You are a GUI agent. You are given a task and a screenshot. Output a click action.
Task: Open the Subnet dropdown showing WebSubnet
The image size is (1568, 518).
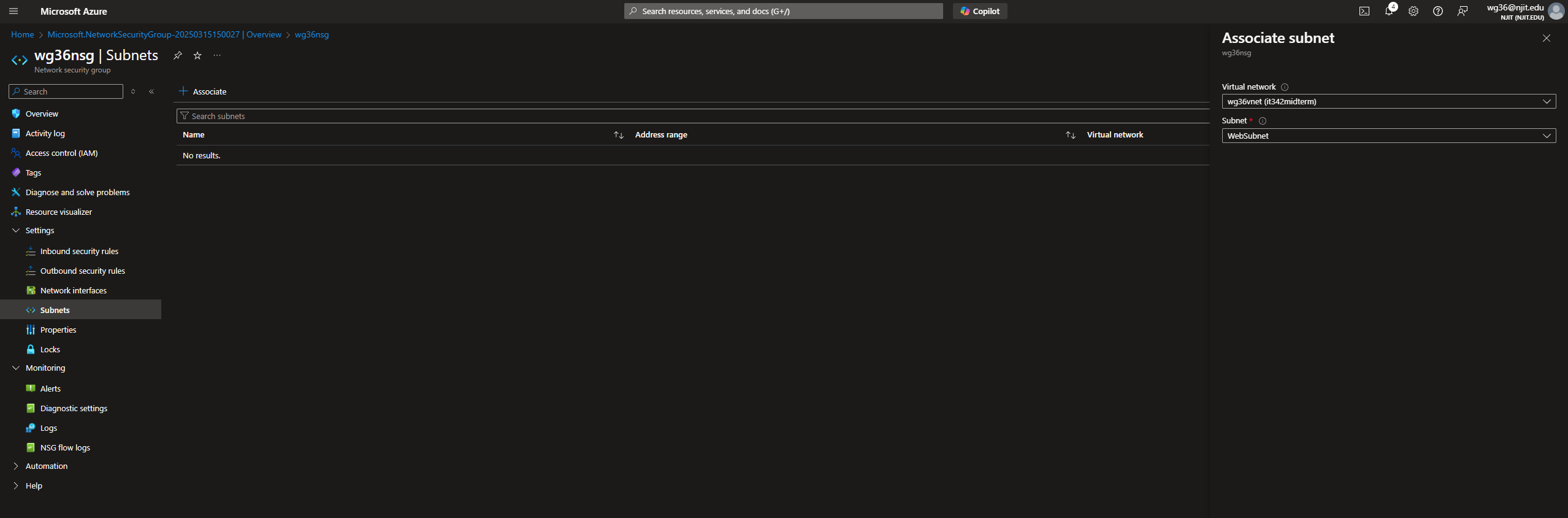pyautogui.click(x=1388, y=136)
